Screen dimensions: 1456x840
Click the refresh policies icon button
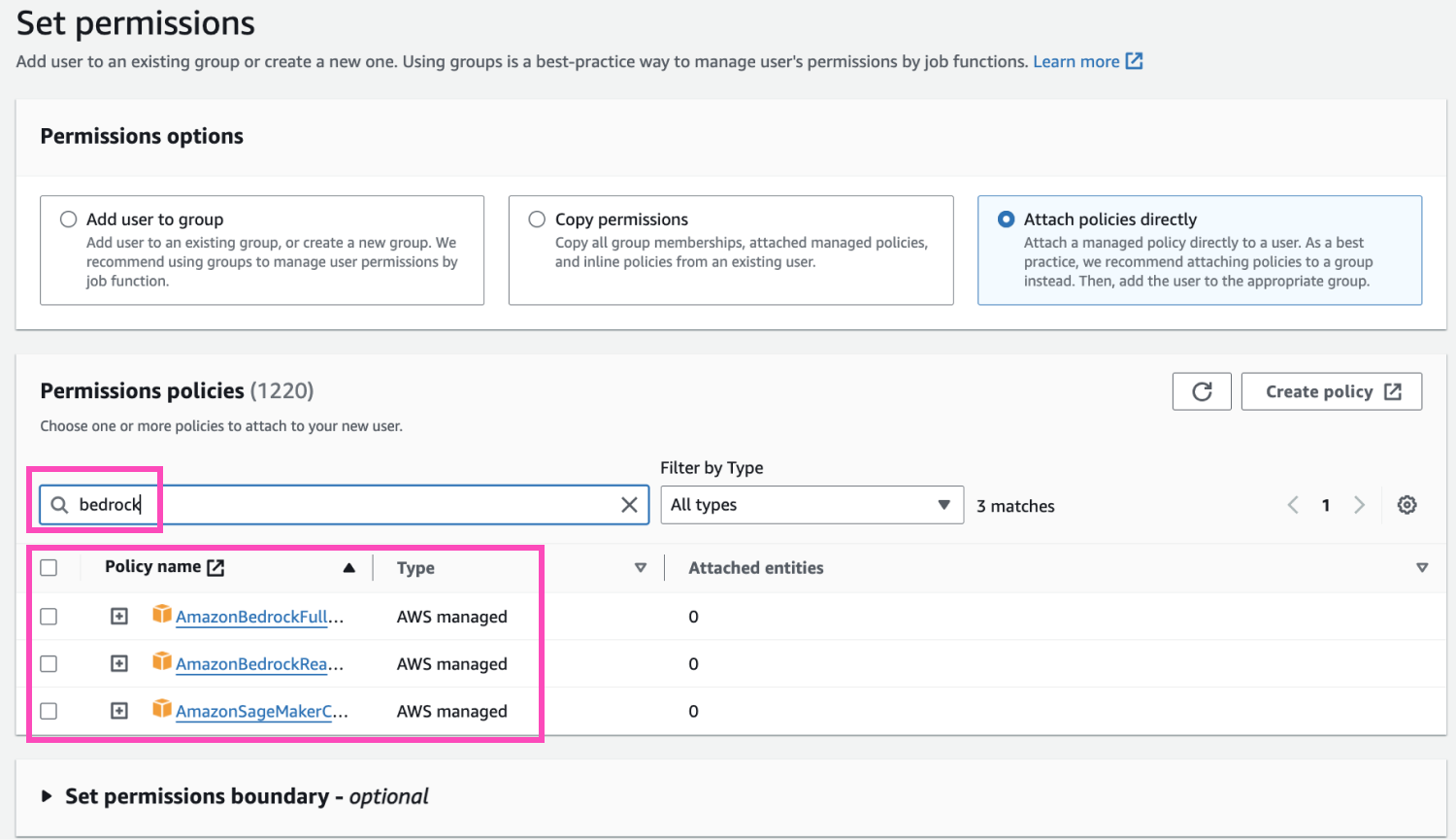click(x=1202, y=391)
